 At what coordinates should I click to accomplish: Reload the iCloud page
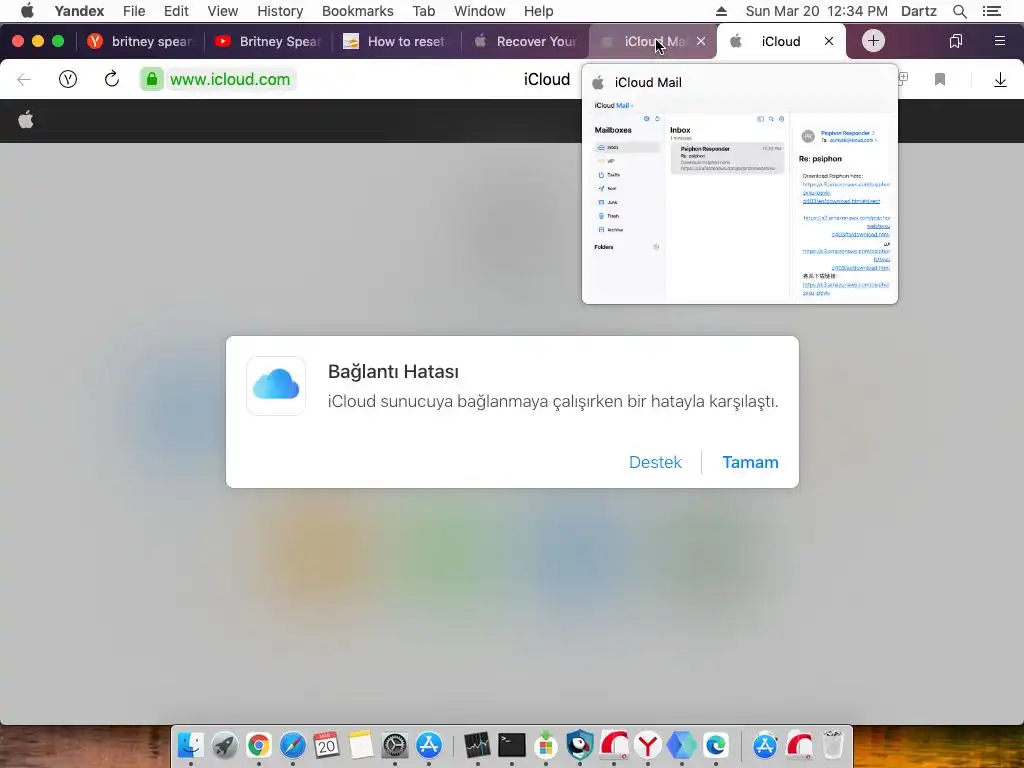click(x=112, y=79)
